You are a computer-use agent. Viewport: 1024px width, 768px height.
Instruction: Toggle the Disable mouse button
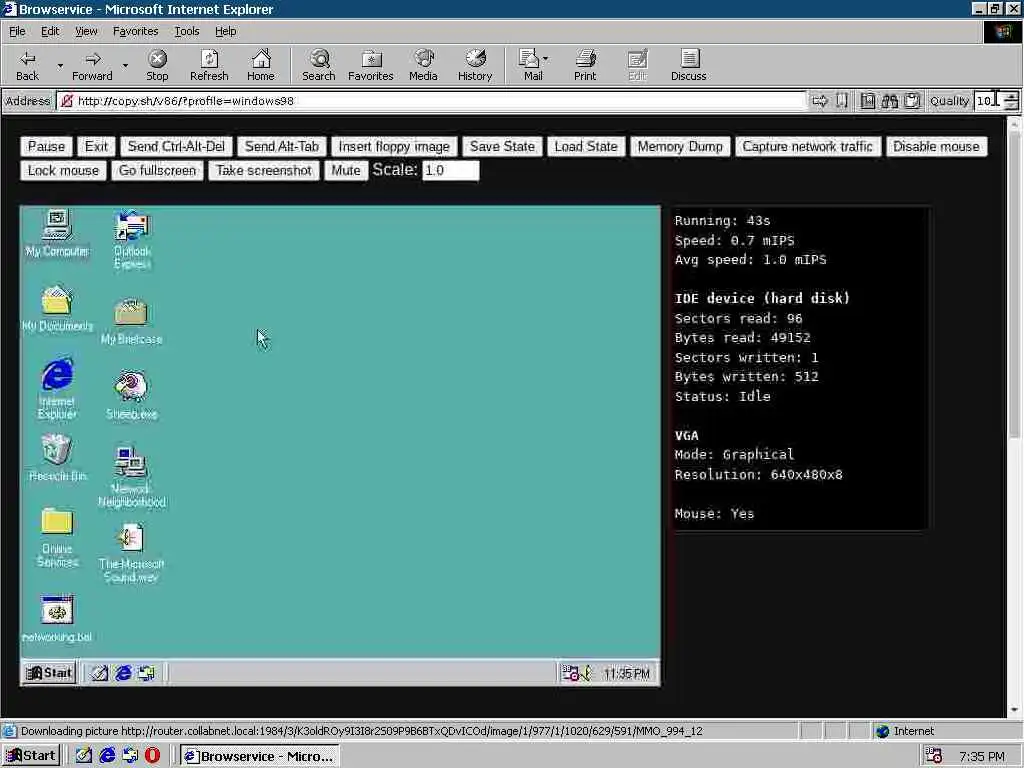click(936, 146)
